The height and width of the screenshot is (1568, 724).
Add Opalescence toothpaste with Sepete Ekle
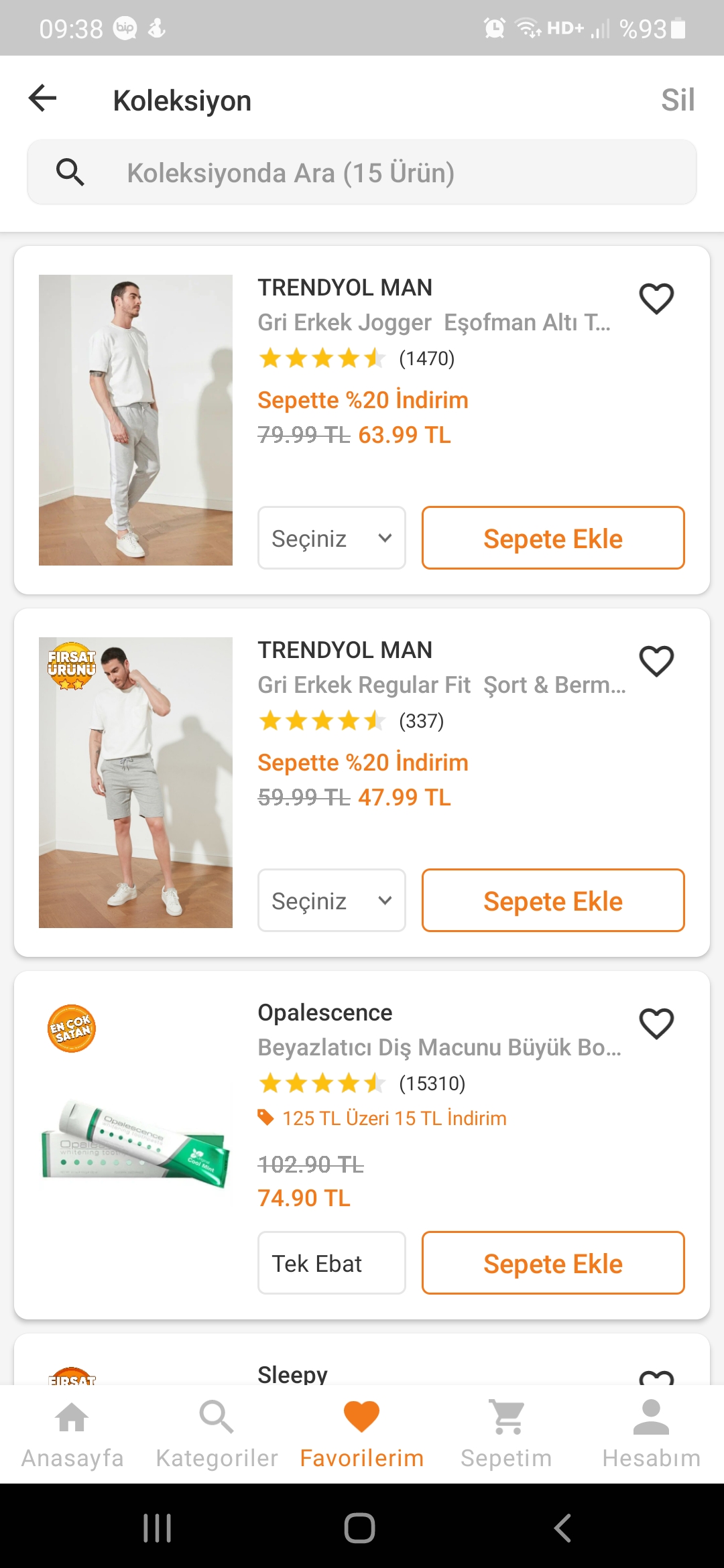click(553, 1263)
